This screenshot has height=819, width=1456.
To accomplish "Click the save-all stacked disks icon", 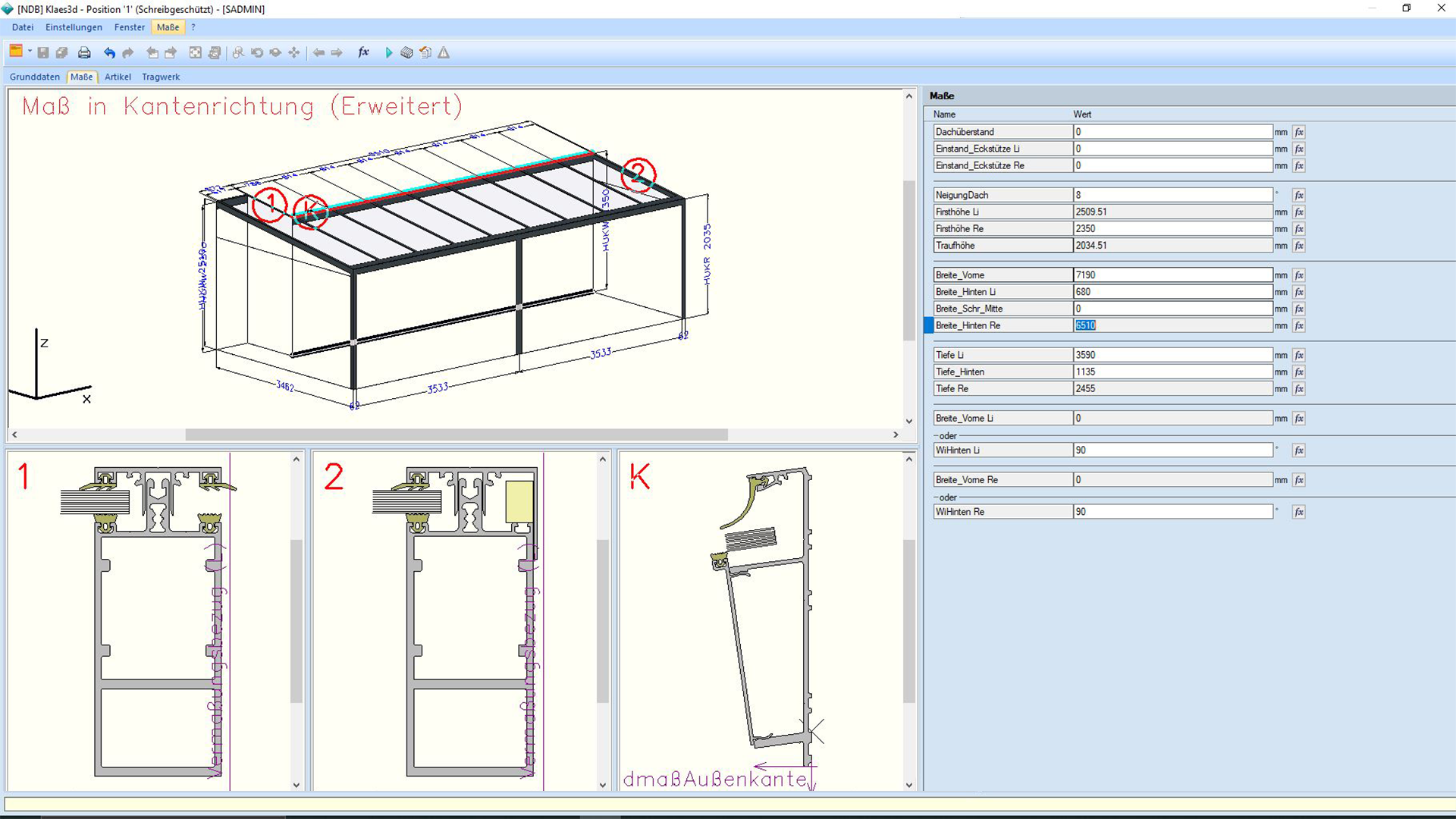I will click(x=62, y=52).
